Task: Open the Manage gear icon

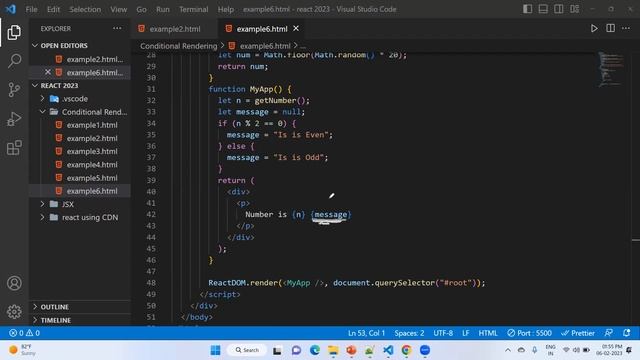Action: (x=14, y=311)
